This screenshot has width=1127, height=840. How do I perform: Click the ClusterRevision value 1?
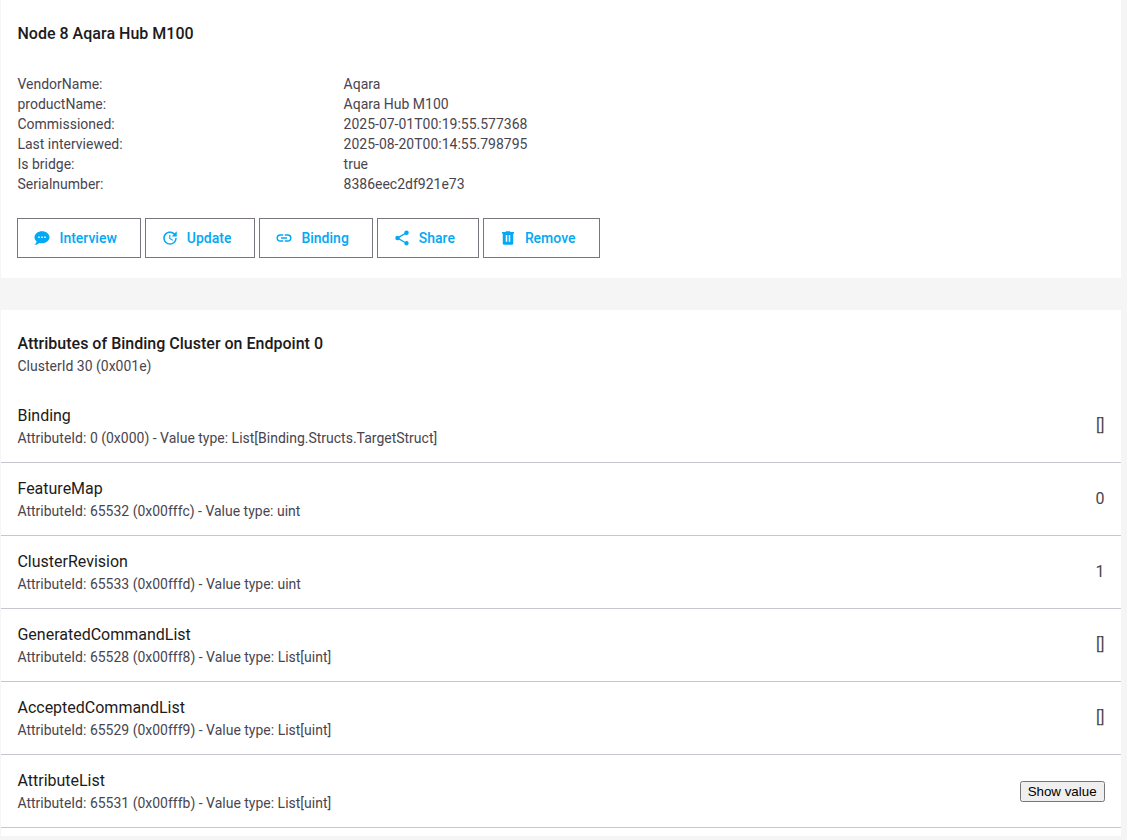coord(1099,571)
